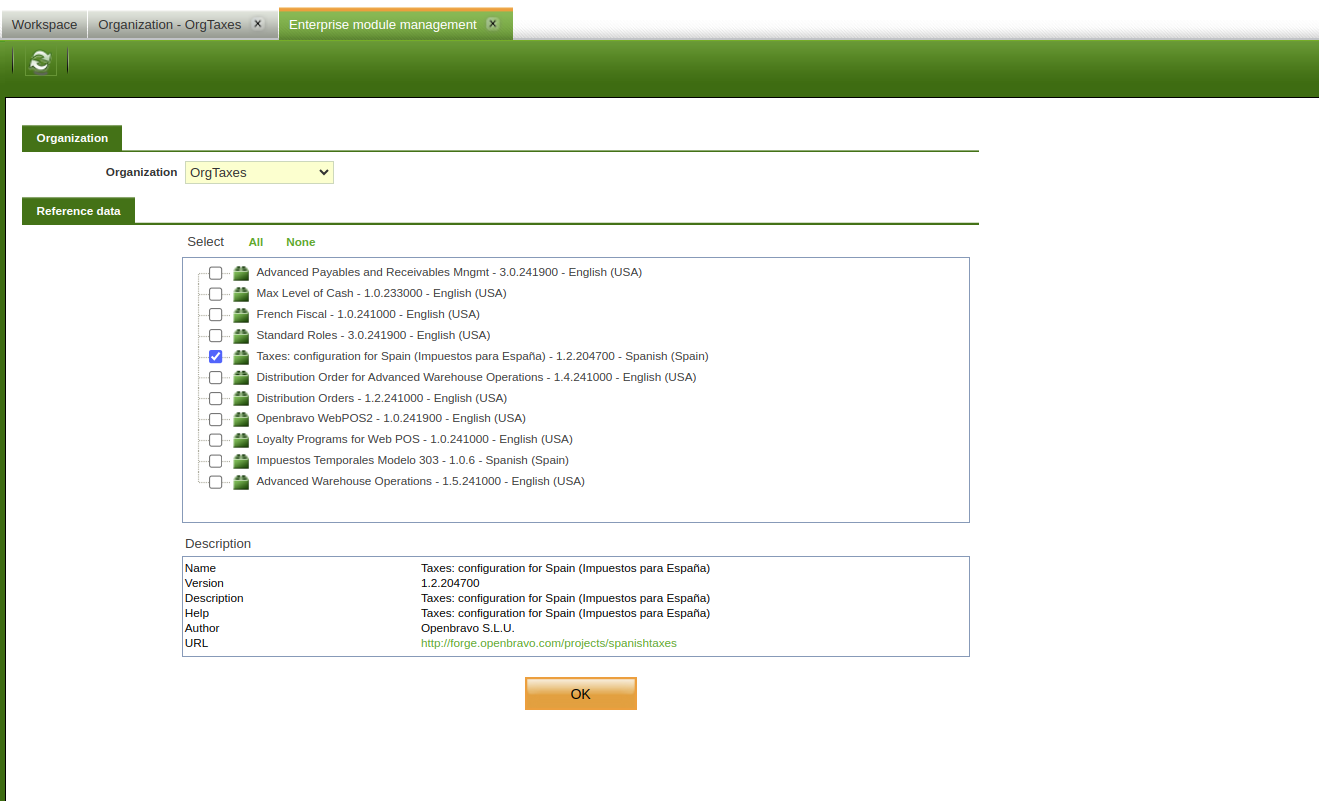Check Loyalty Programs for Web POS
The image size is (1319, 801).
[216, 440]
